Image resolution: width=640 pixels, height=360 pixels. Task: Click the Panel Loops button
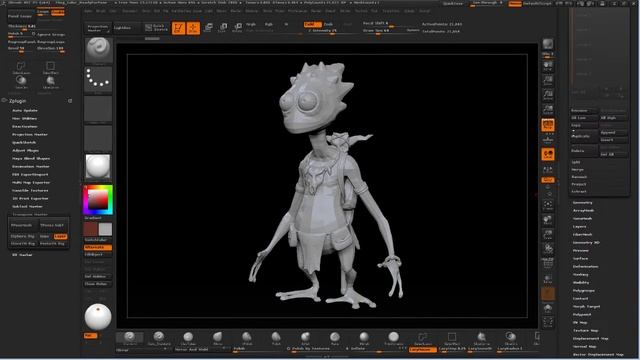point(20,16)
